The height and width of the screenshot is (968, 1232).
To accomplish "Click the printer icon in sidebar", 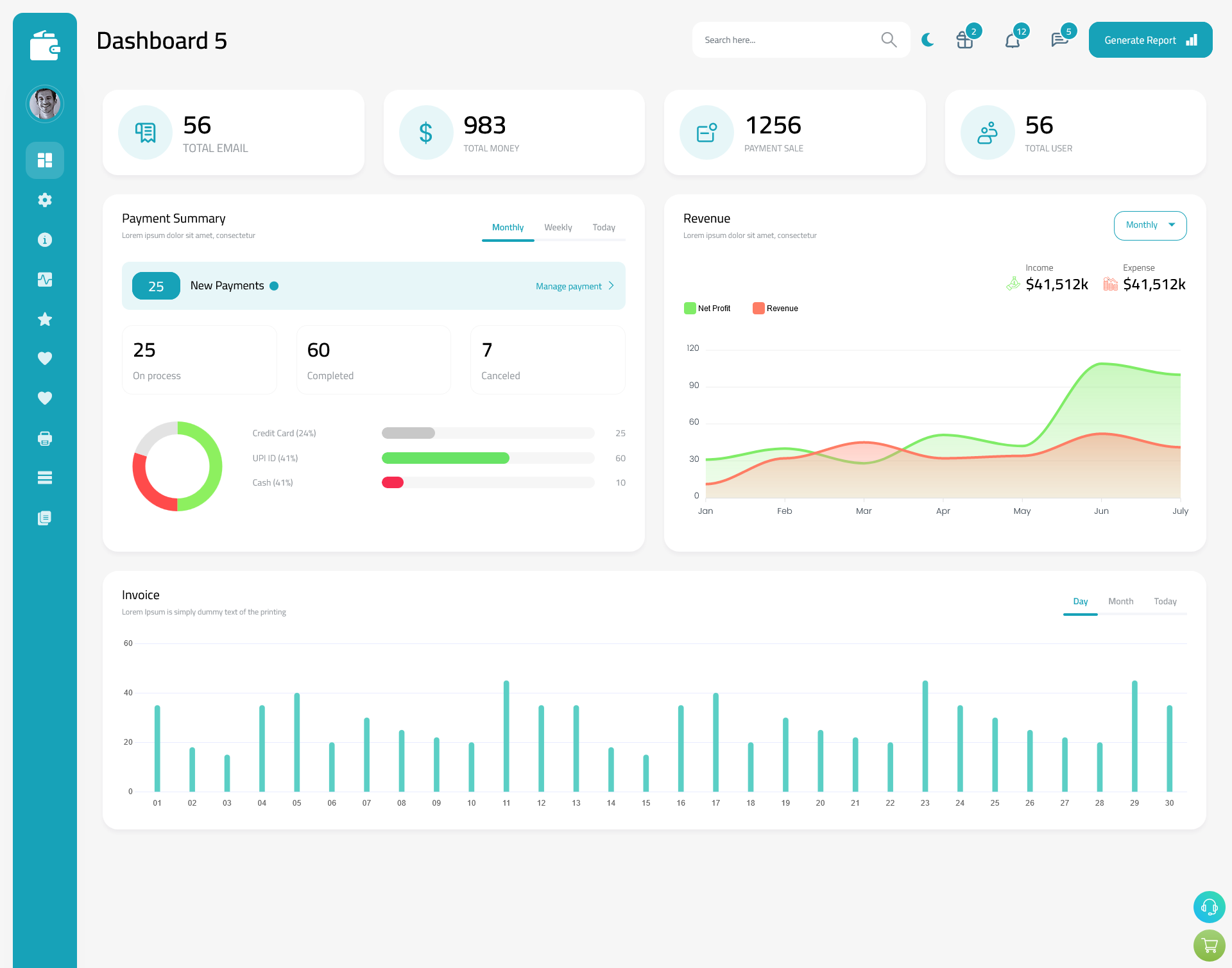I will pos(45,437).
